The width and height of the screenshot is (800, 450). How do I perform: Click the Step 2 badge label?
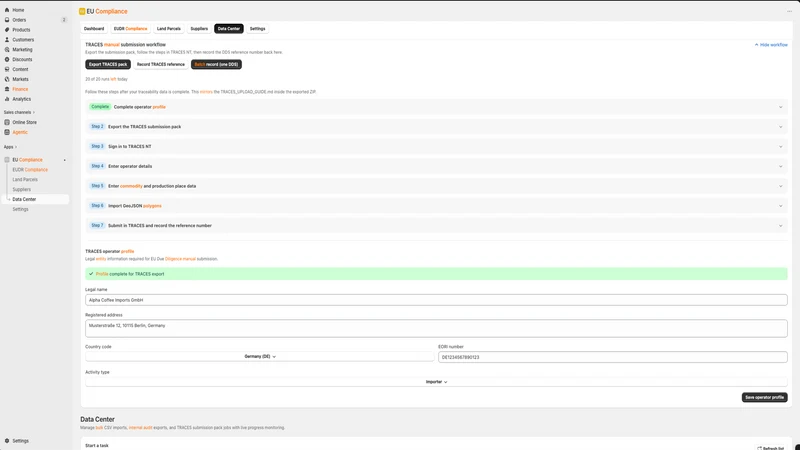point(97,127)
